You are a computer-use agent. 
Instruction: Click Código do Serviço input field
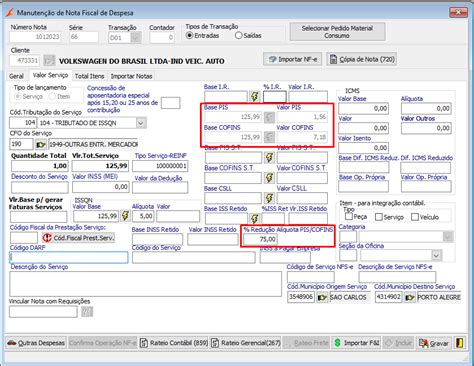pos(194,257)
